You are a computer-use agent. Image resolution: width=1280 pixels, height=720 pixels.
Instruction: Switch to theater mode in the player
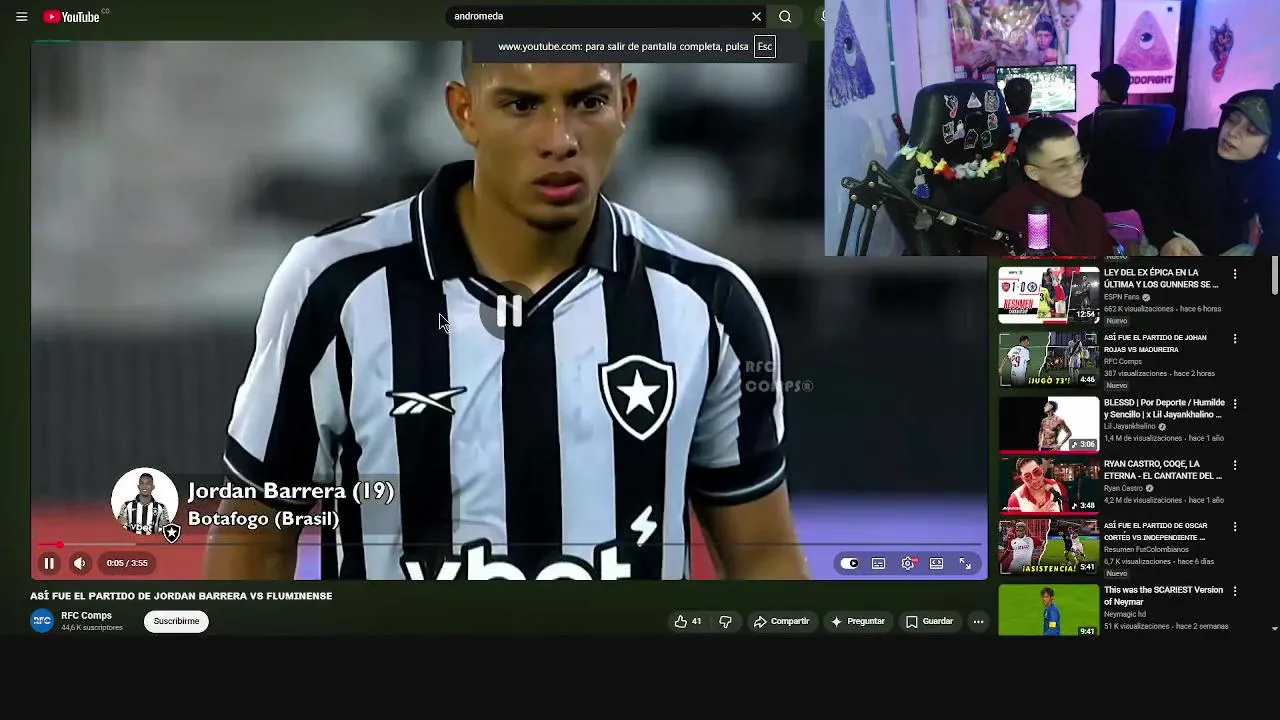[936, 563]
